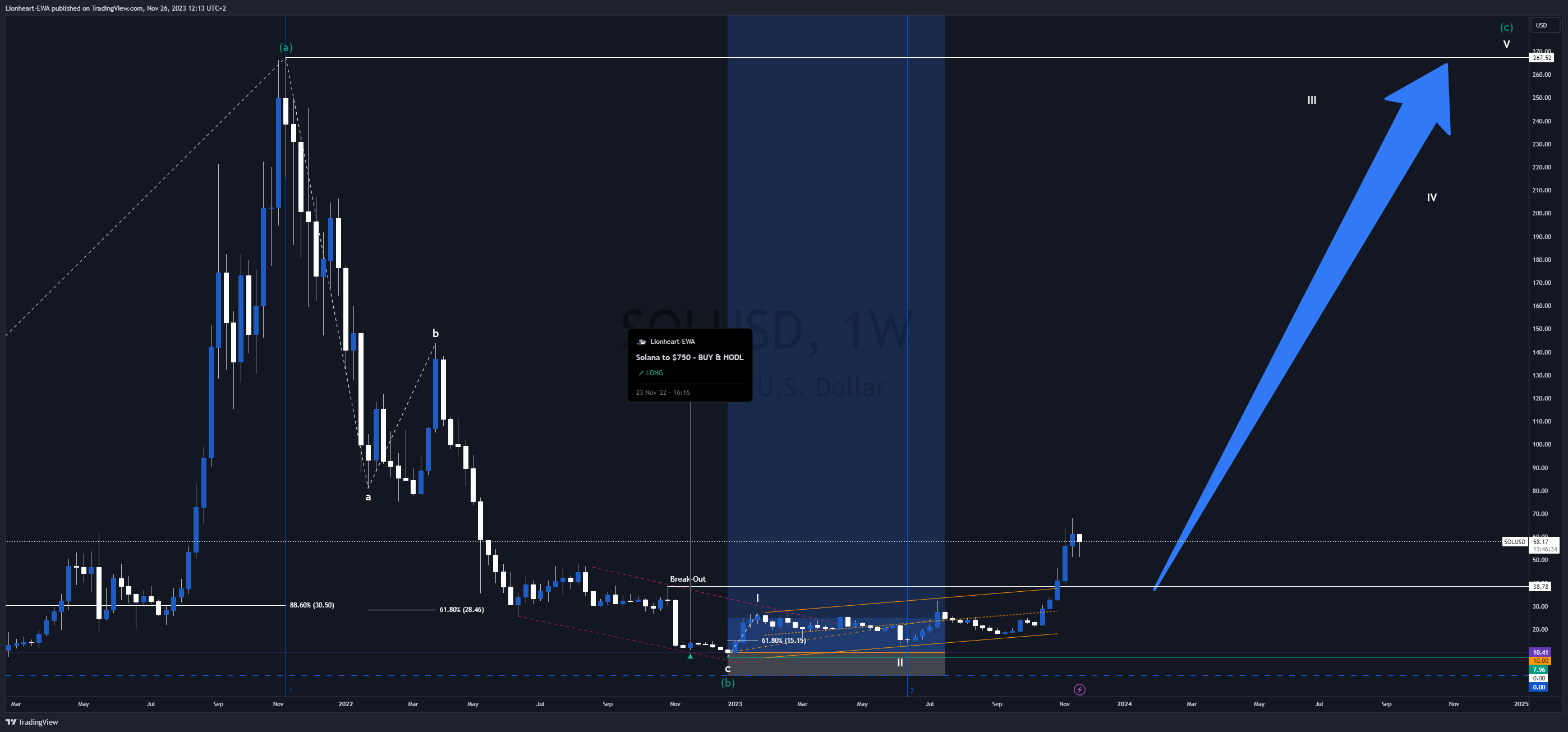Click the 267.52 price level label

pos(1542,58)
